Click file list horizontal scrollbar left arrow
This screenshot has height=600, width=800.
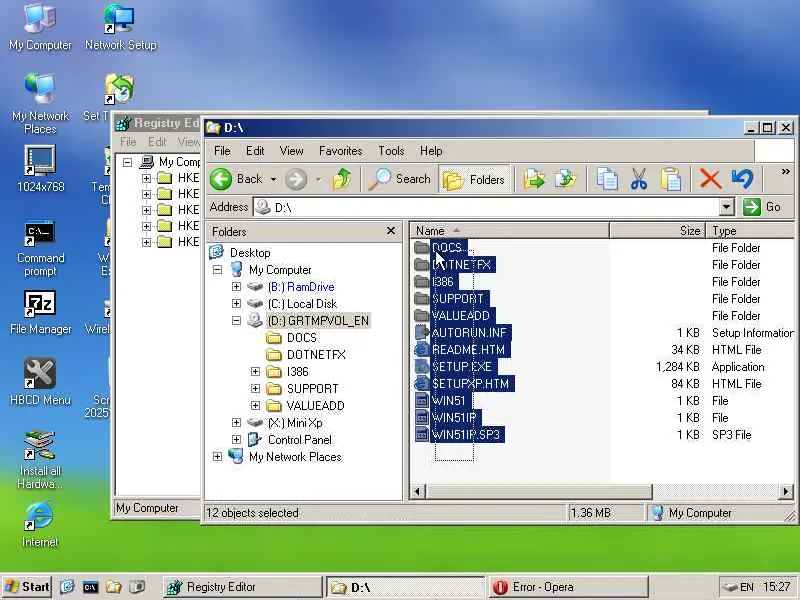point(417,491)
